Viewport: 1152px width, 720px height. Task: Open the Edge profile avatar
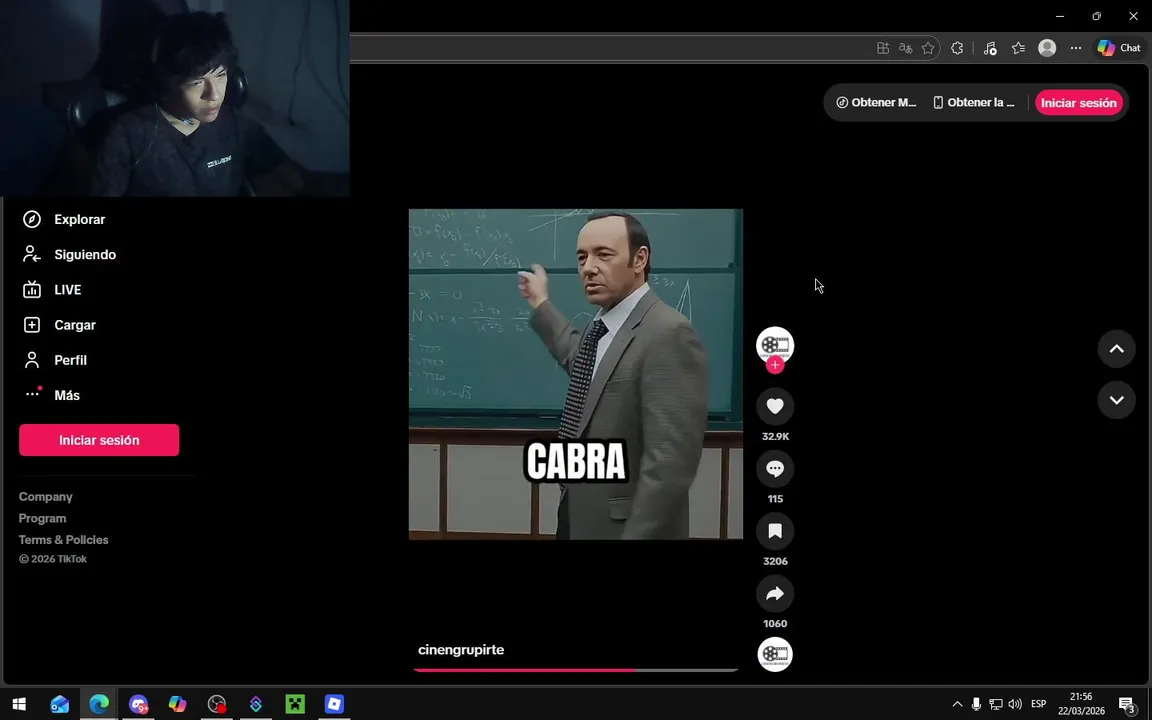click(1047, 48)
